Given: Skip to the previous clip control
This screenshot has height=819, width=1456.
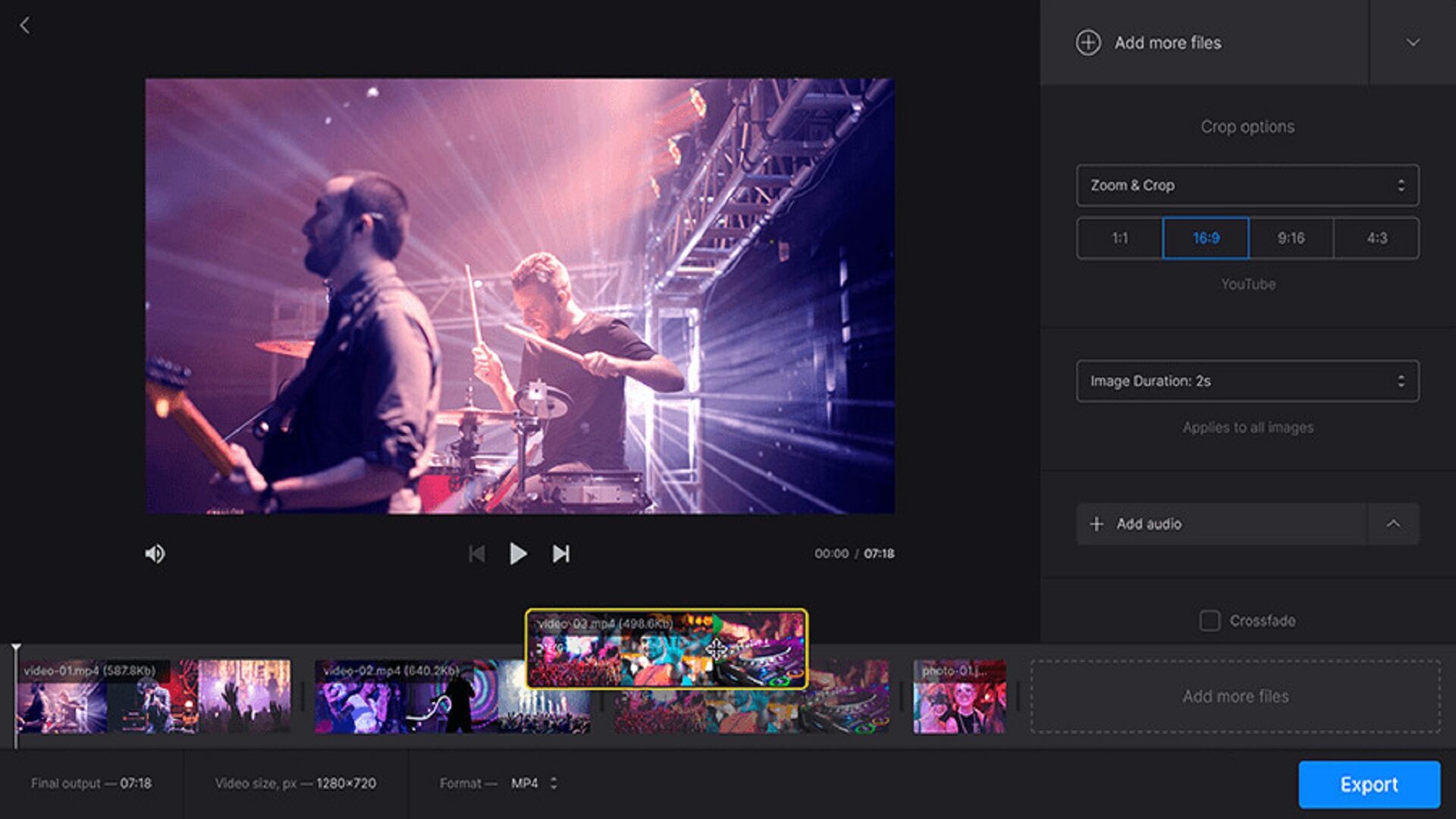Looking at the screenshot, I should point(476,554).
